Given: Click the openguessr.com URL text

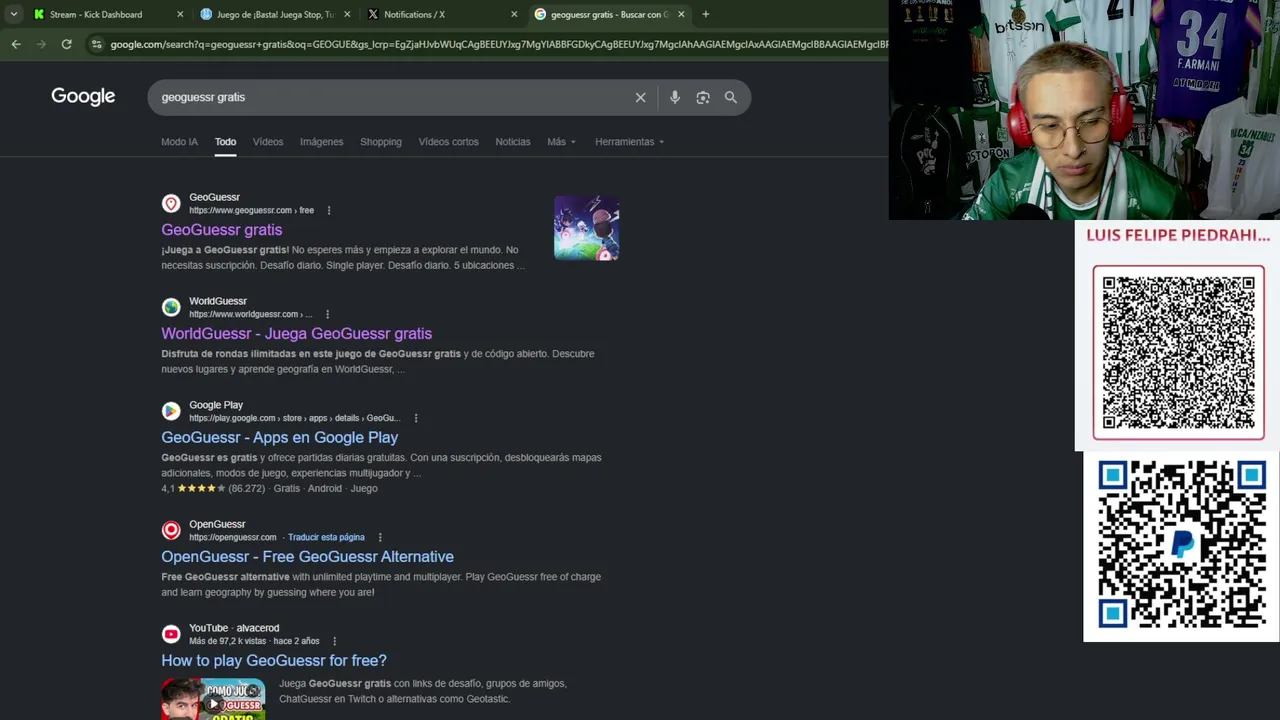Looking at the screenshot, I should click(x=232, y=537).
